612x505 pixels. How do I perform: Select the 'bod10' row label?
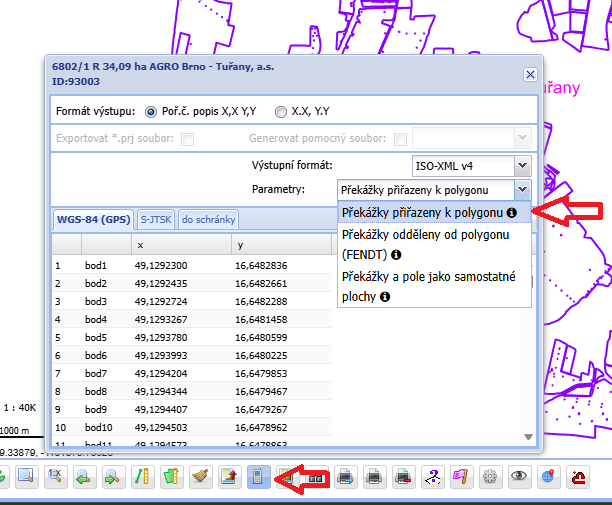click(99, 428)
